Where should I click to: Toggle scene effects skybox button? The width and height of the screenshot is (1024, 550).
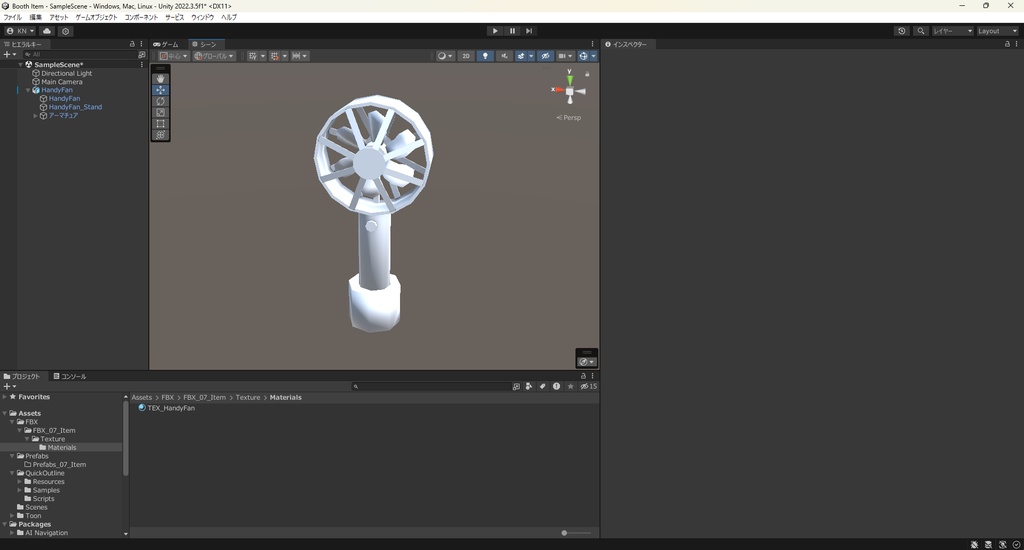tap(520, 56)
